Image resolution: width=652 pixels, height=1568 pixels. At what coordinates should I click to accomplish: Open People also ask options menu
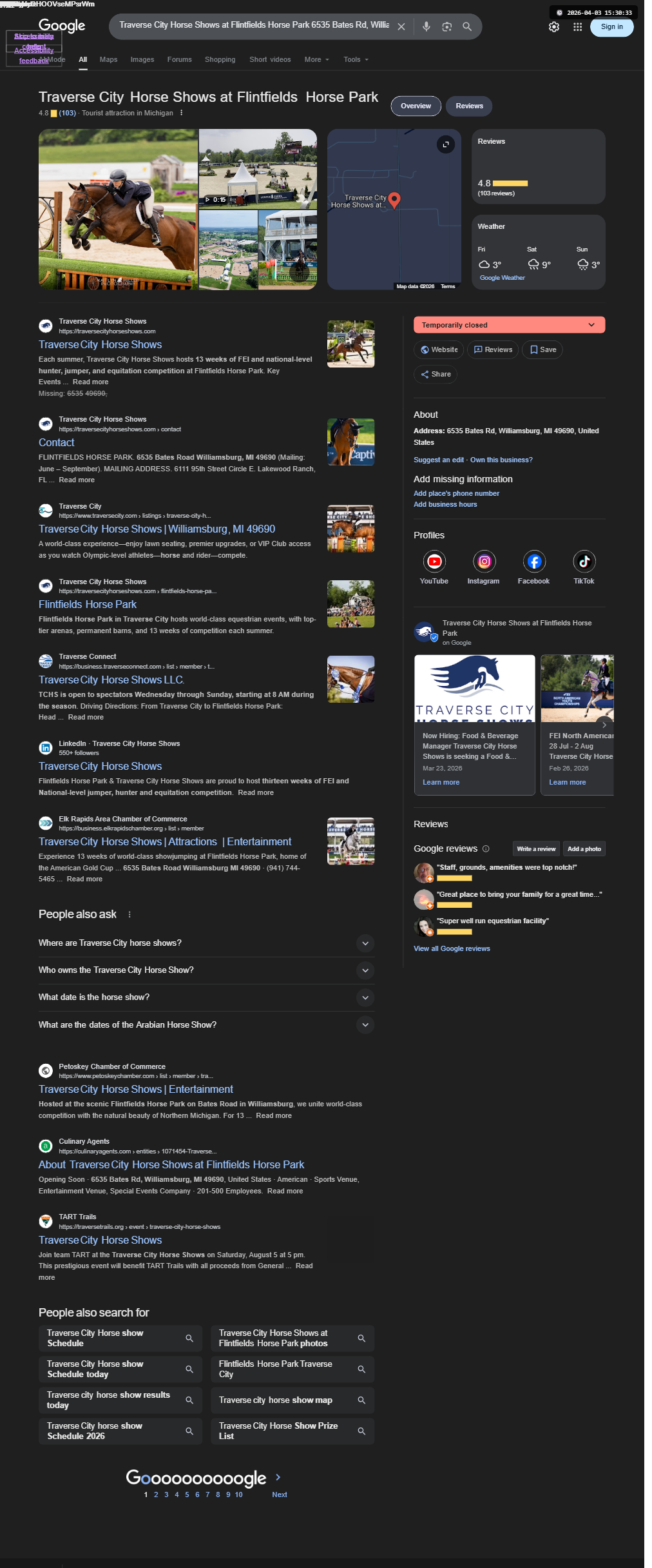coord(129,914)
